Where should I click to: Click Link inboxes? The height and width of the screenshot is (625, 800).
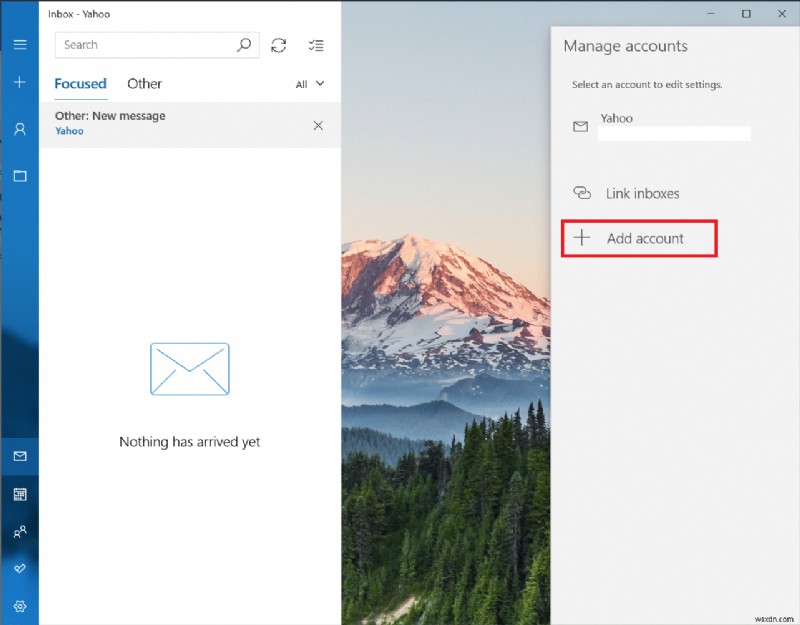(642, 193)
